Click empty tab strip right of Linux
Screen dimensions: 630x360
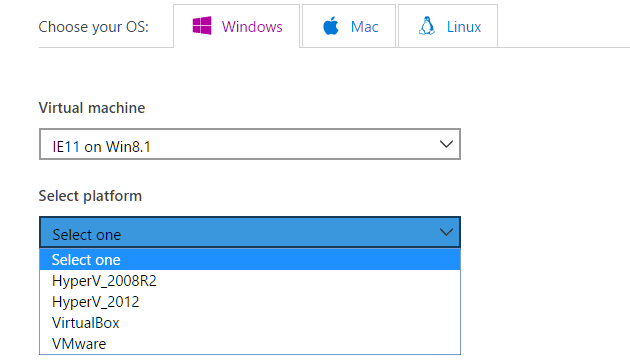(562, 26)
